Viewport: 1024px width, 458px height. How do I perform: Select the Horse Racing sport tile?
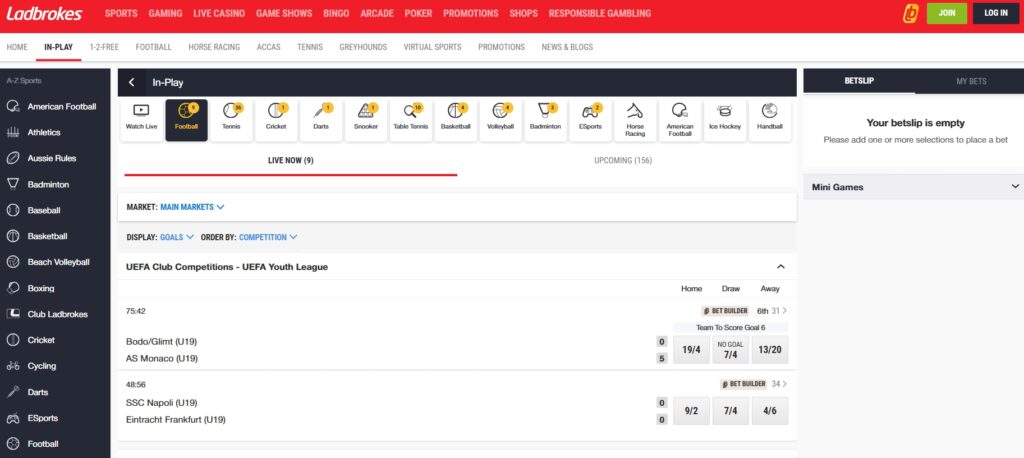coord(635,120)
